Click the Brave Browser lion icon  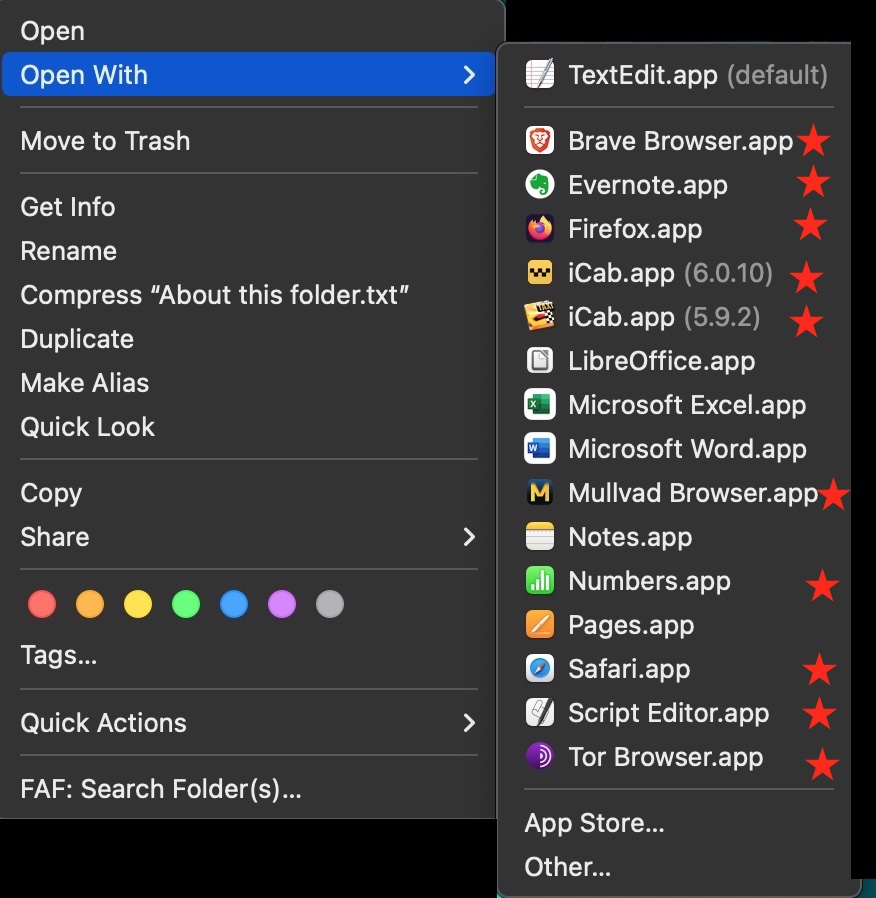pyautogui.click(x=539, y=141)
